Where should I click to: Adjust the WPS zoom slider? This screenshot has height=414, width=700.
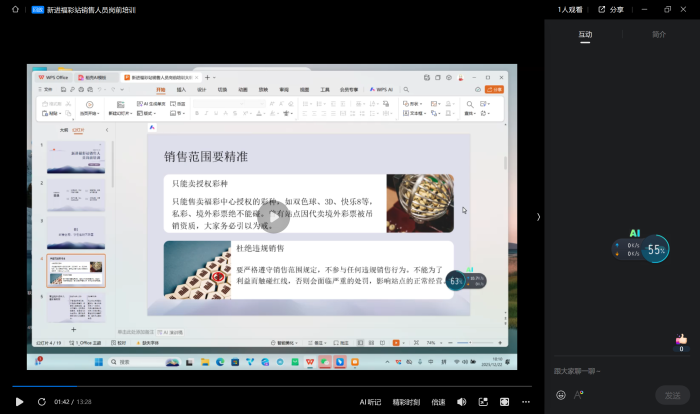coord(475,343)
